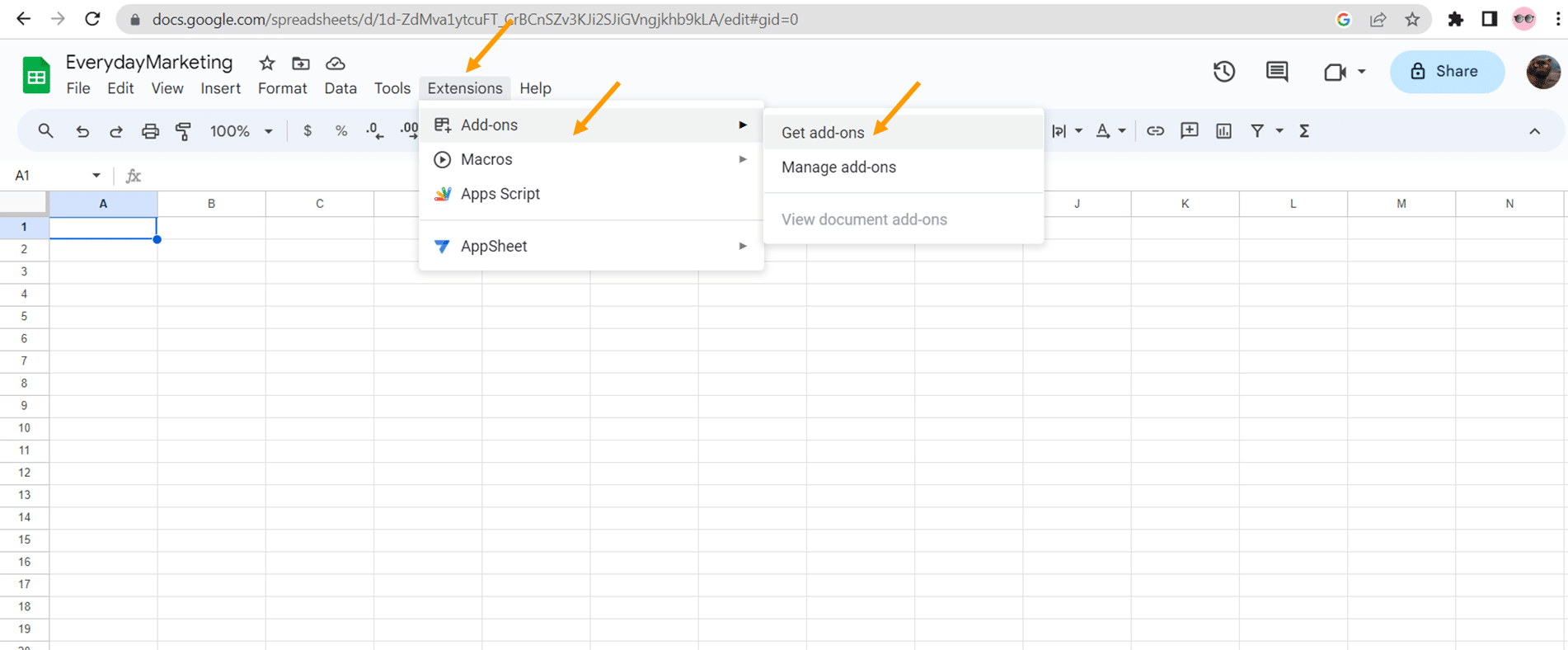Open the filter views dropdown arrow

click(1279, 131)
